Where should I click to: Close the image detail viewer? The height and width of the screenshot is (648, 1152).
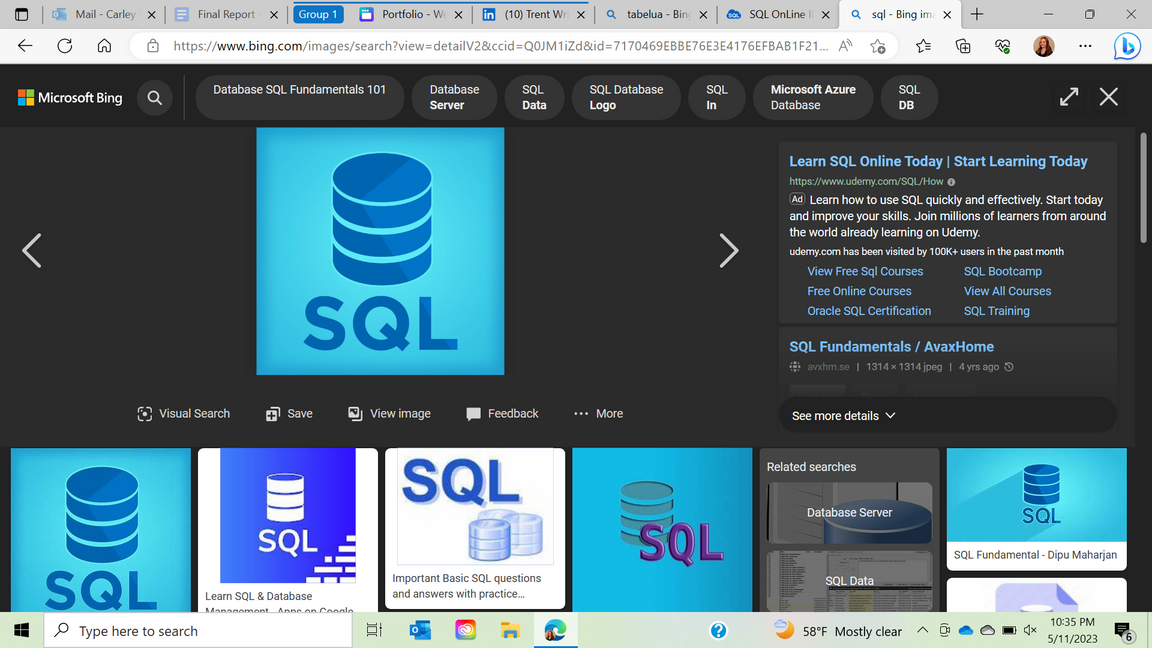tap(1109, 97)
